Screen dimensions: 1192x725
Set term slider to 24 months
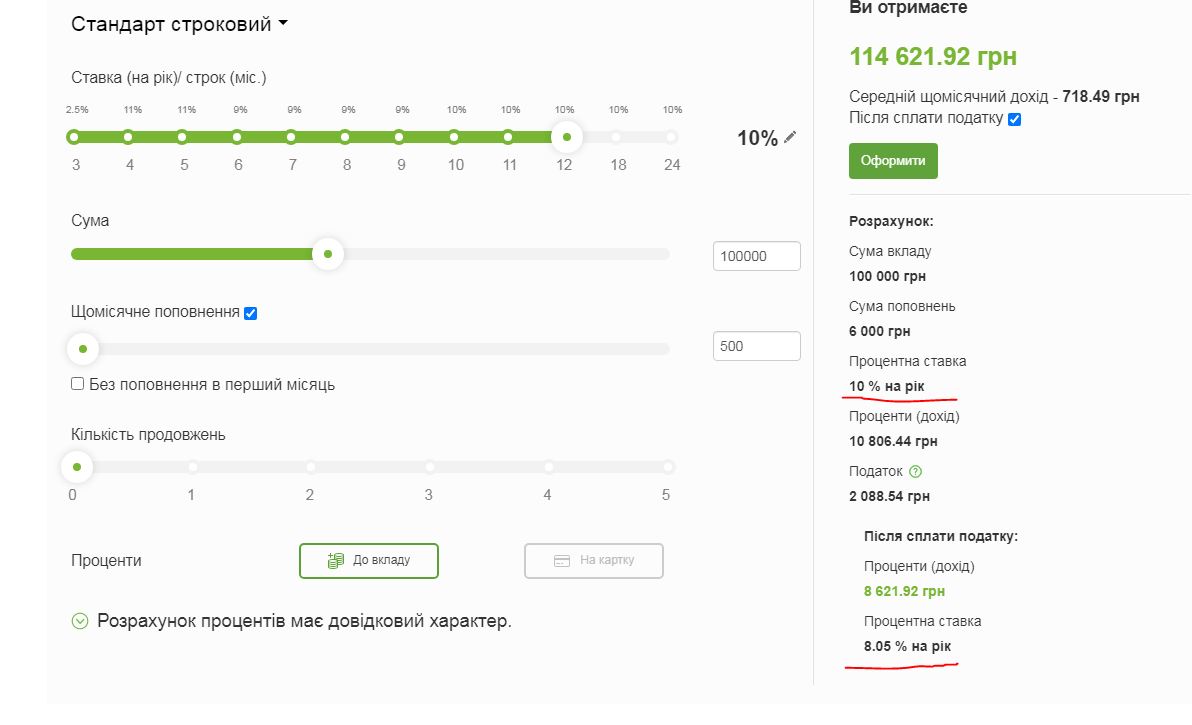671,137
